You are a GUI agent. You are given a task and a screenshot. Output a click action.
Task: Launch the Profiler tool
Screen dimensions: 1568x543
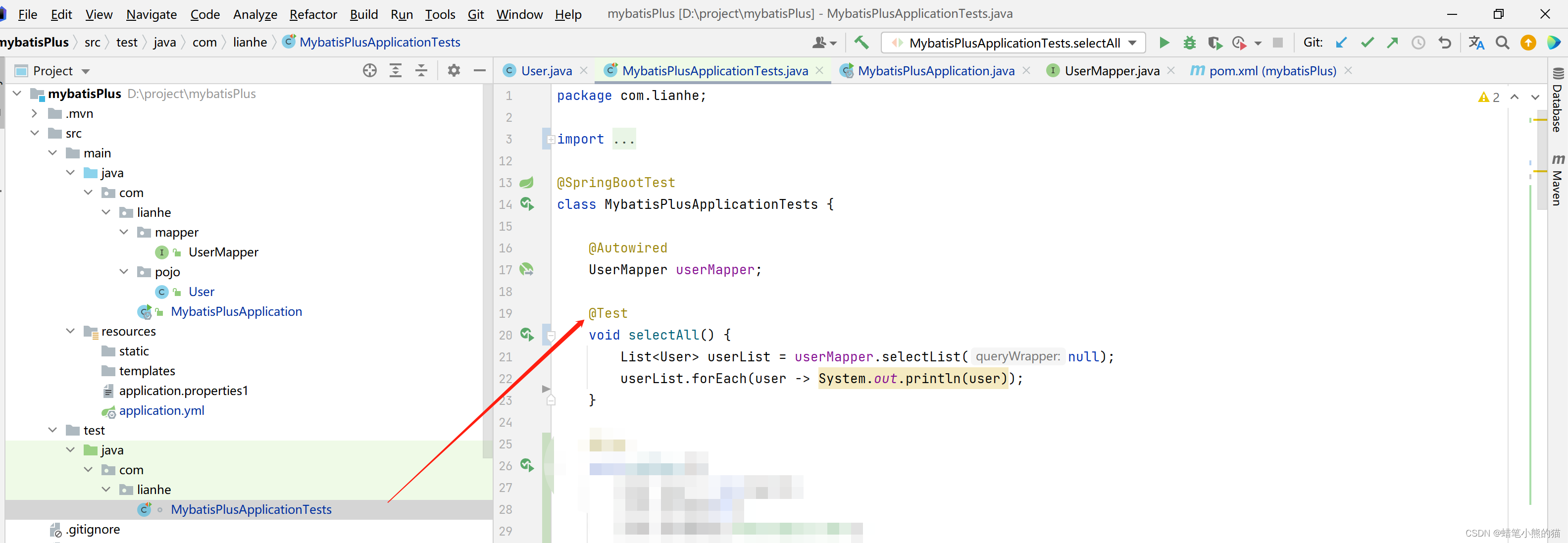(1240, 43)
